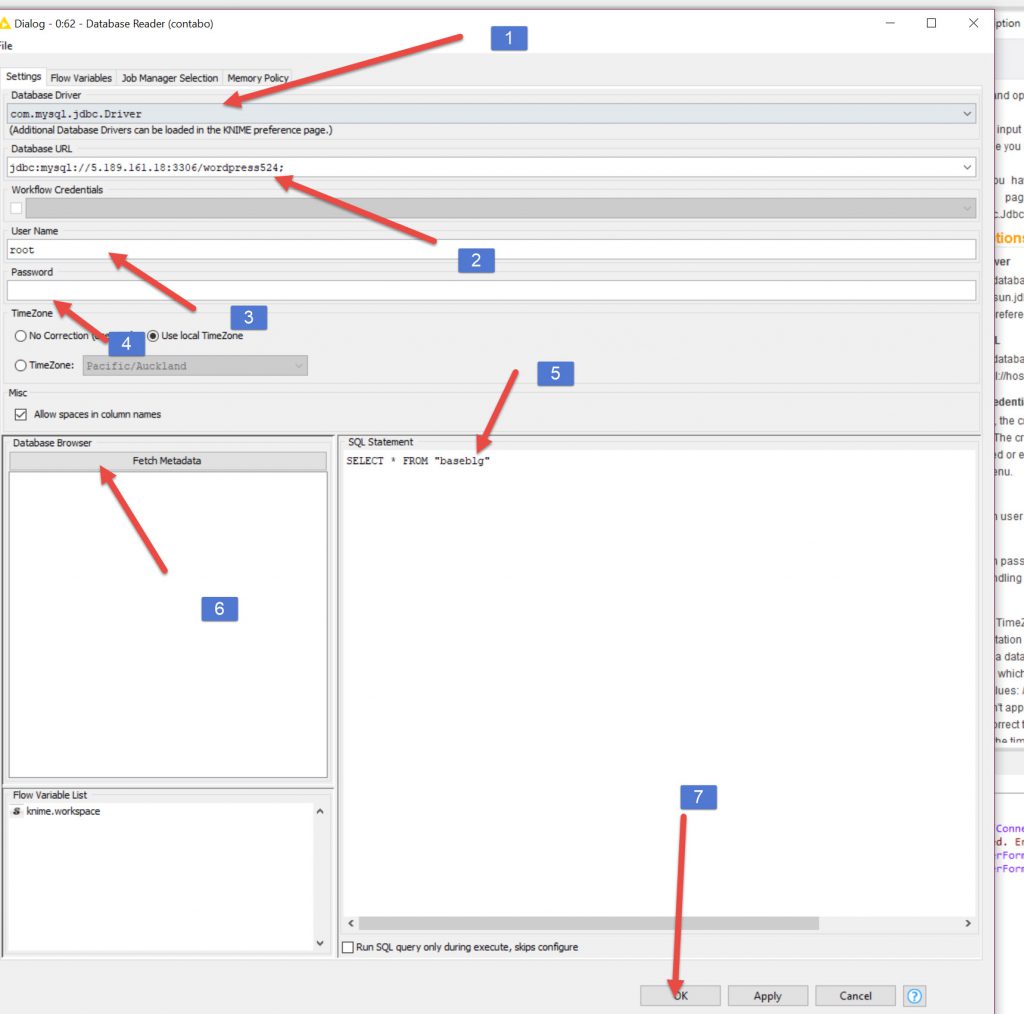The height and width of the screenshot is (1014, 1024).
Task: Maximize the Database Reader dialog window
Action: (x=931, y=23)
